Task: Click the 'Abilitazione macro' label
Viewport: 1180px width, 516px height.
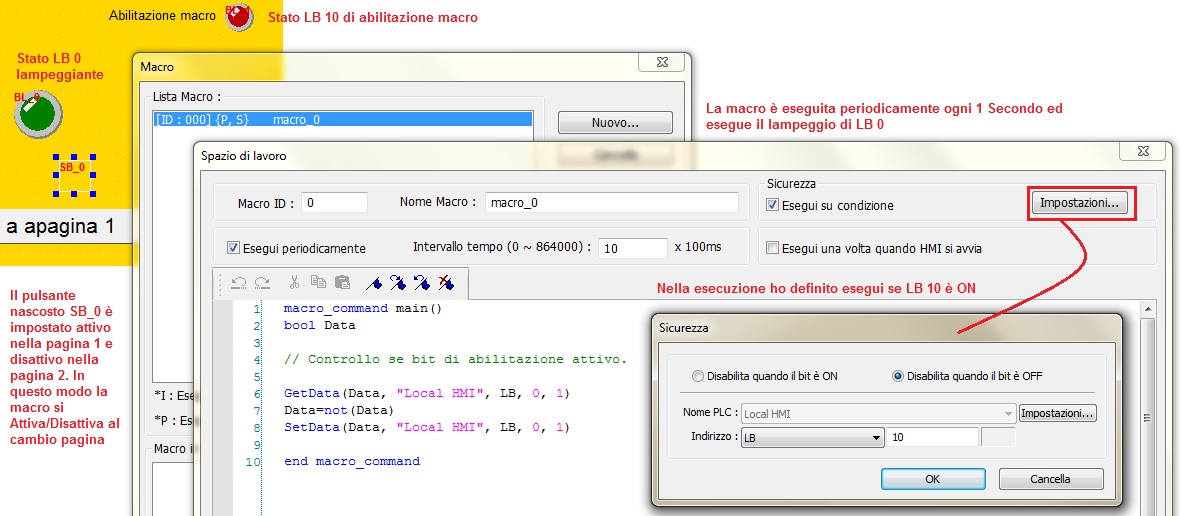Action: pos(163,16)
